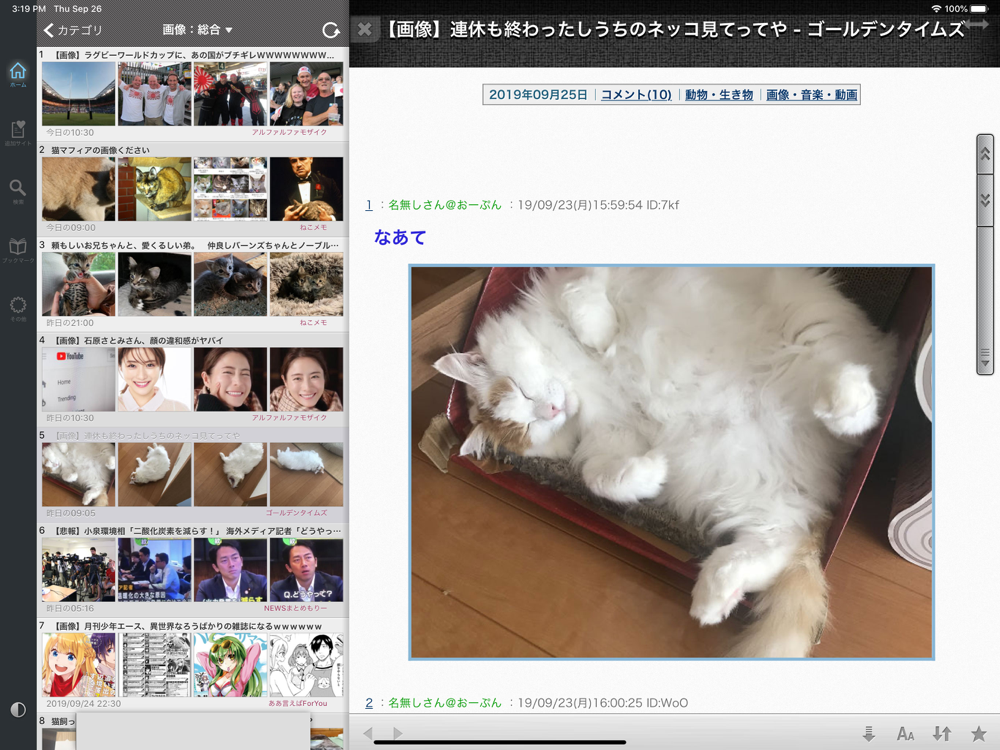Open the コメント(10) link
Image resolution: width=1000 pixels, height=750 pixels.
click(x=636, y=94)
